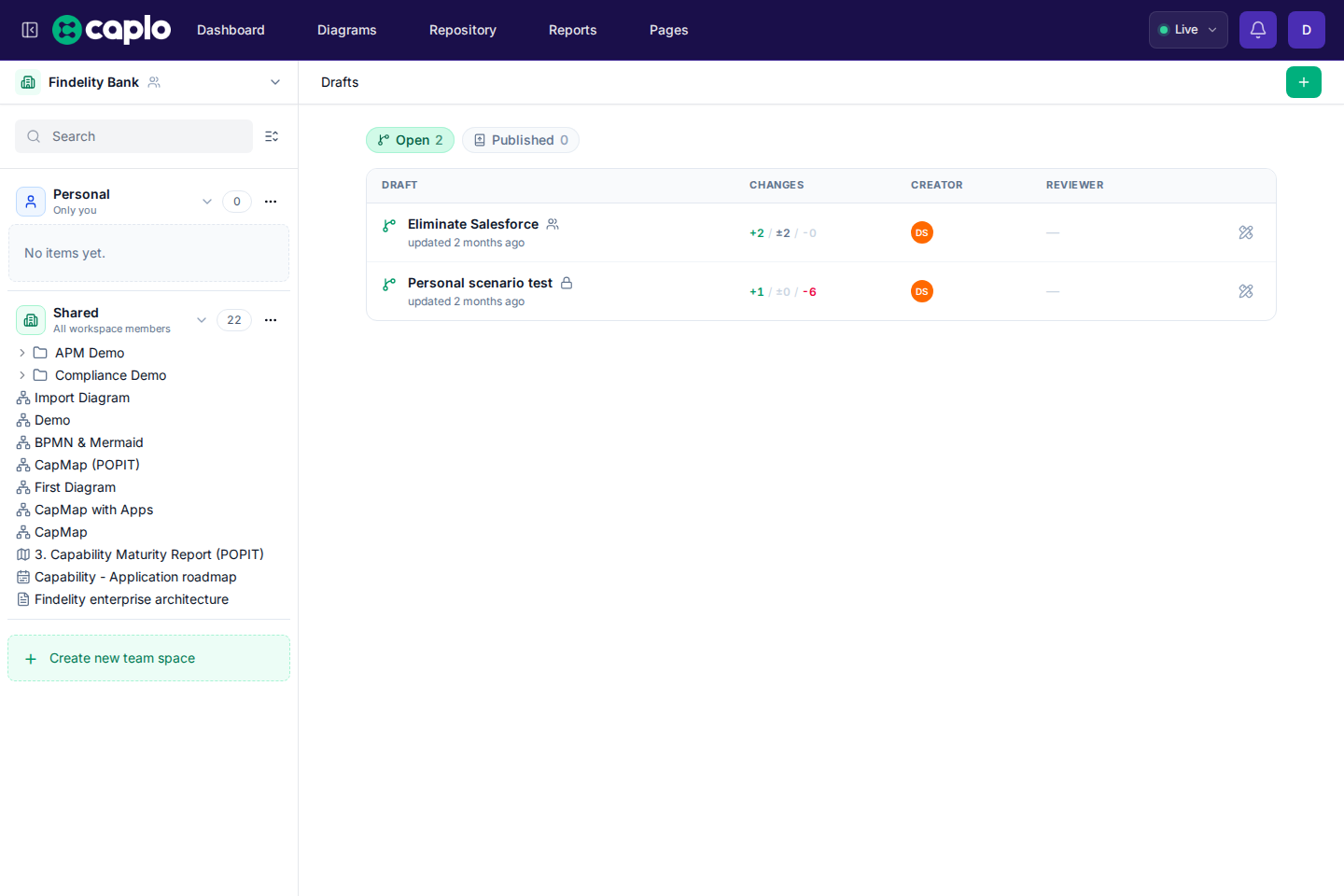The image size is (1344, 896).
Task: Open the Eliminate Salesforce draft
Action: click(473, 224)
